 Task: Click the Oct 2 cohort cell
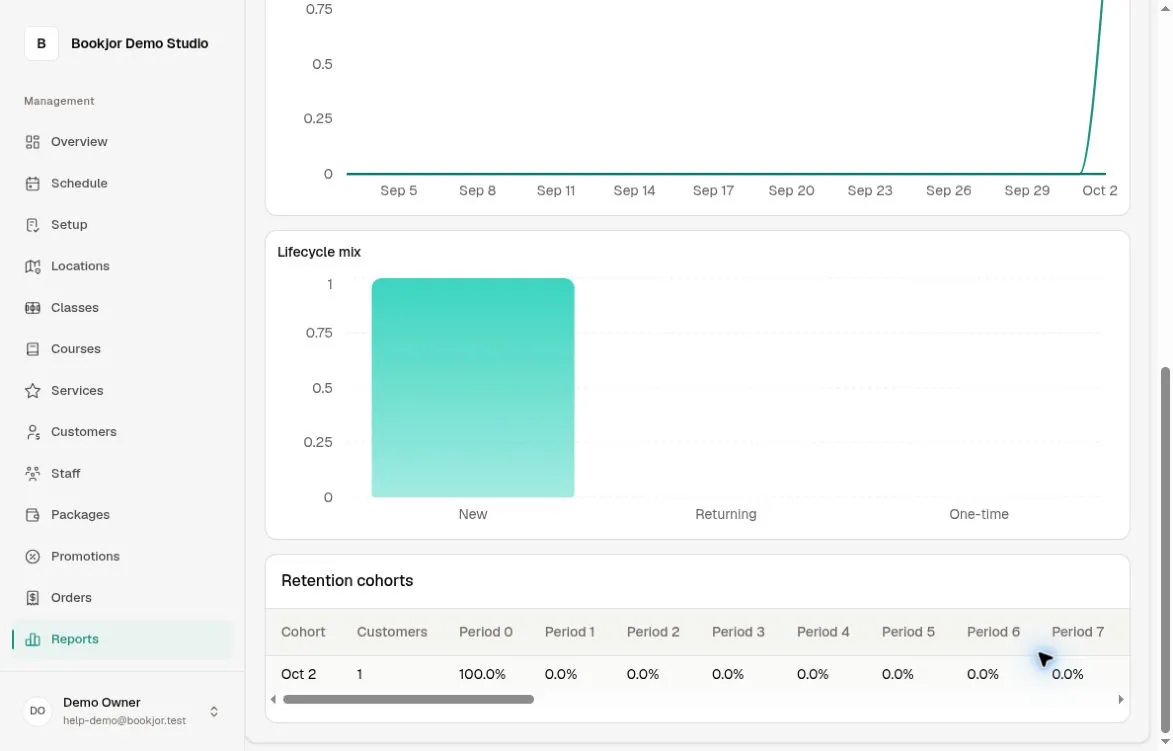point(298,675)
